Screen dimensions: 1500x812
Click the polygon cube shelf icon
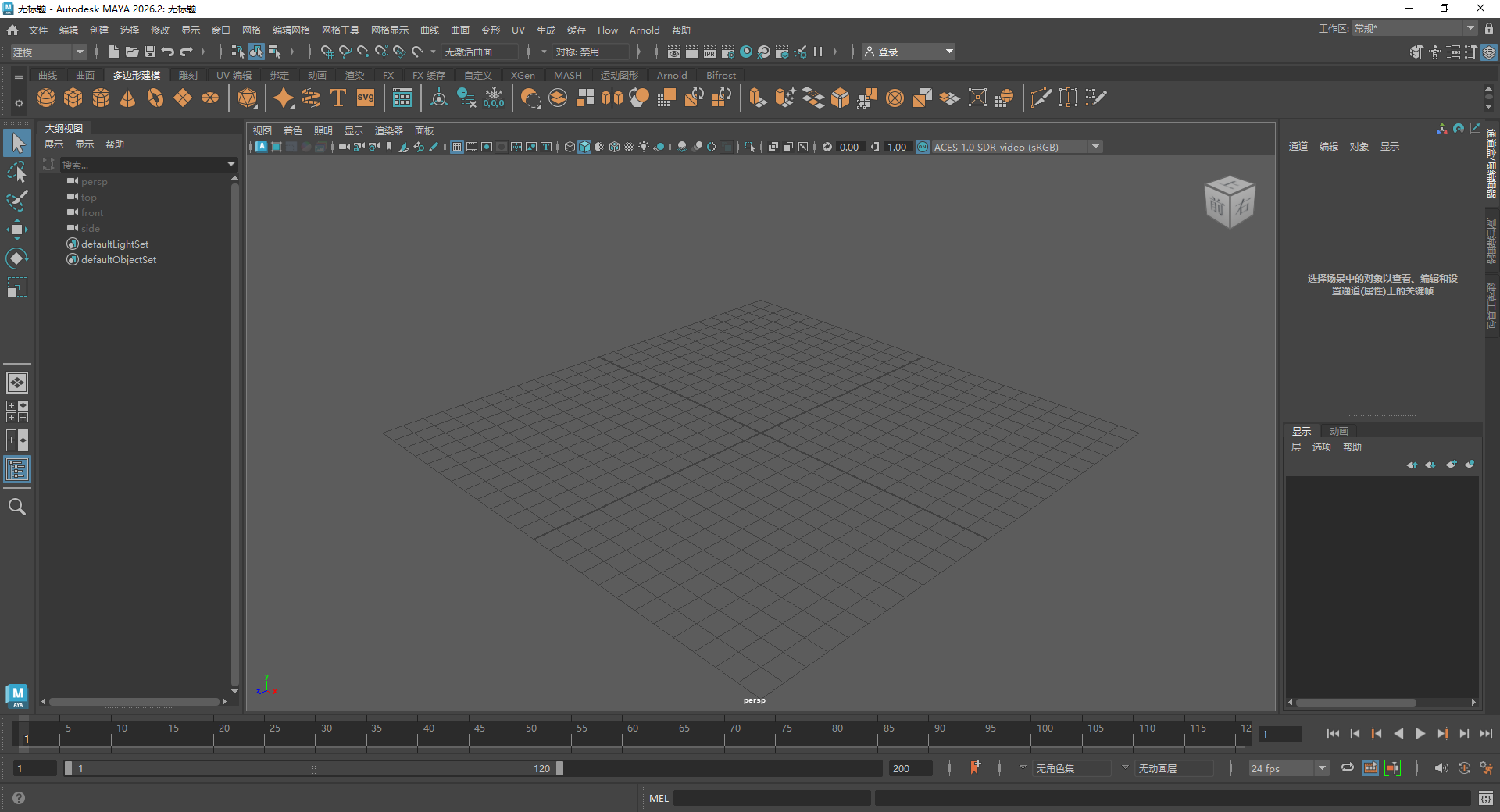point(73,98)
